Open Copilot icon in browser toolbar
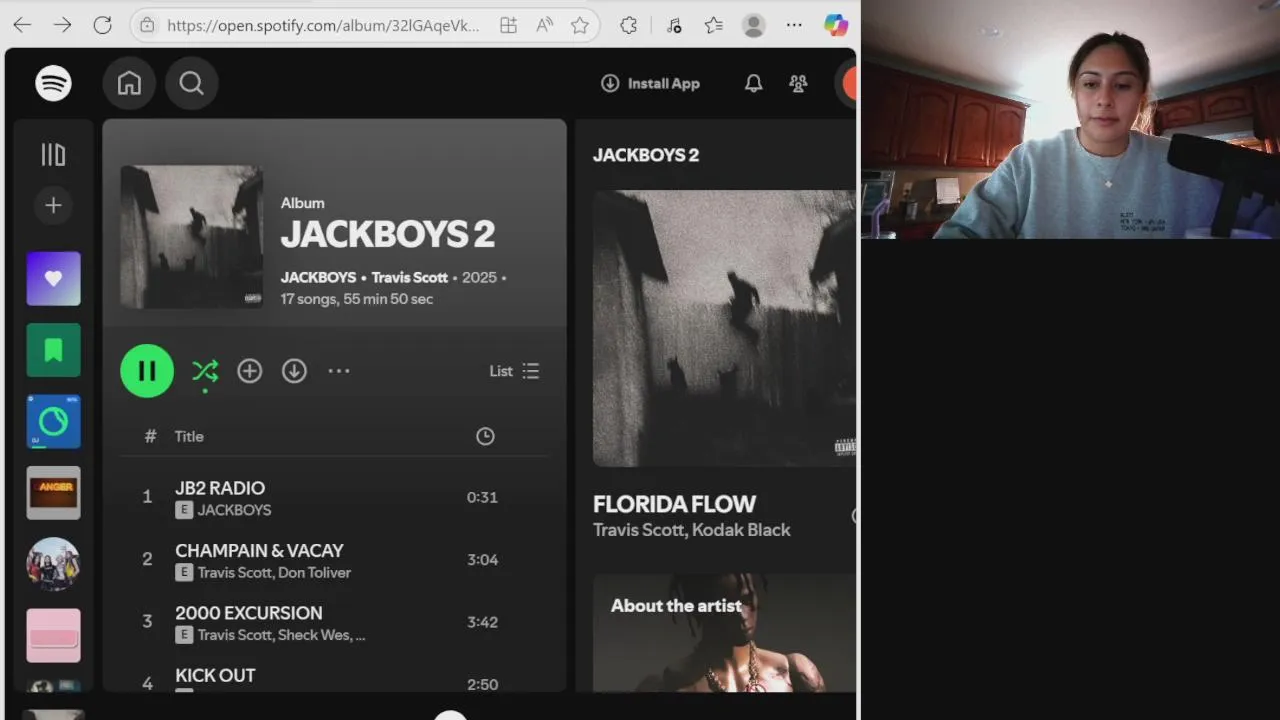This screenshot has height=720, width=1280. [836, 25]
